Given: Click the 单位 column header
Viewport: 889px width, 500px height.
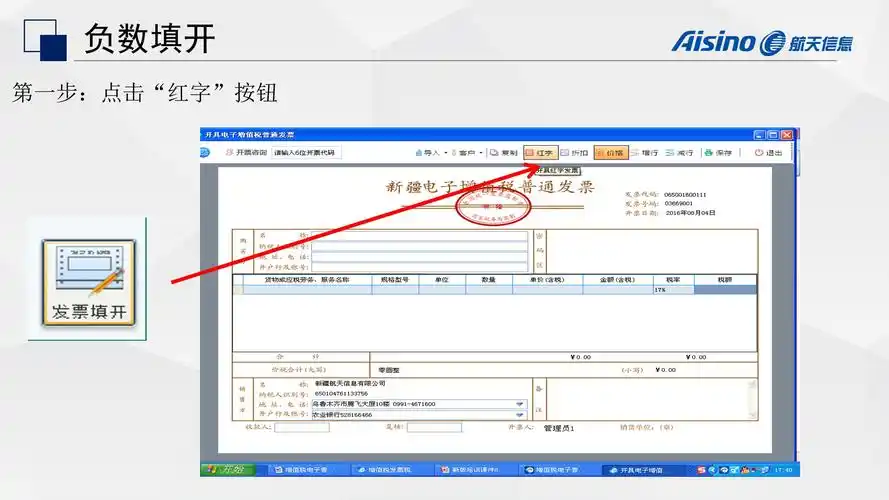Looking at the screenshot, I should pos(442,279).
